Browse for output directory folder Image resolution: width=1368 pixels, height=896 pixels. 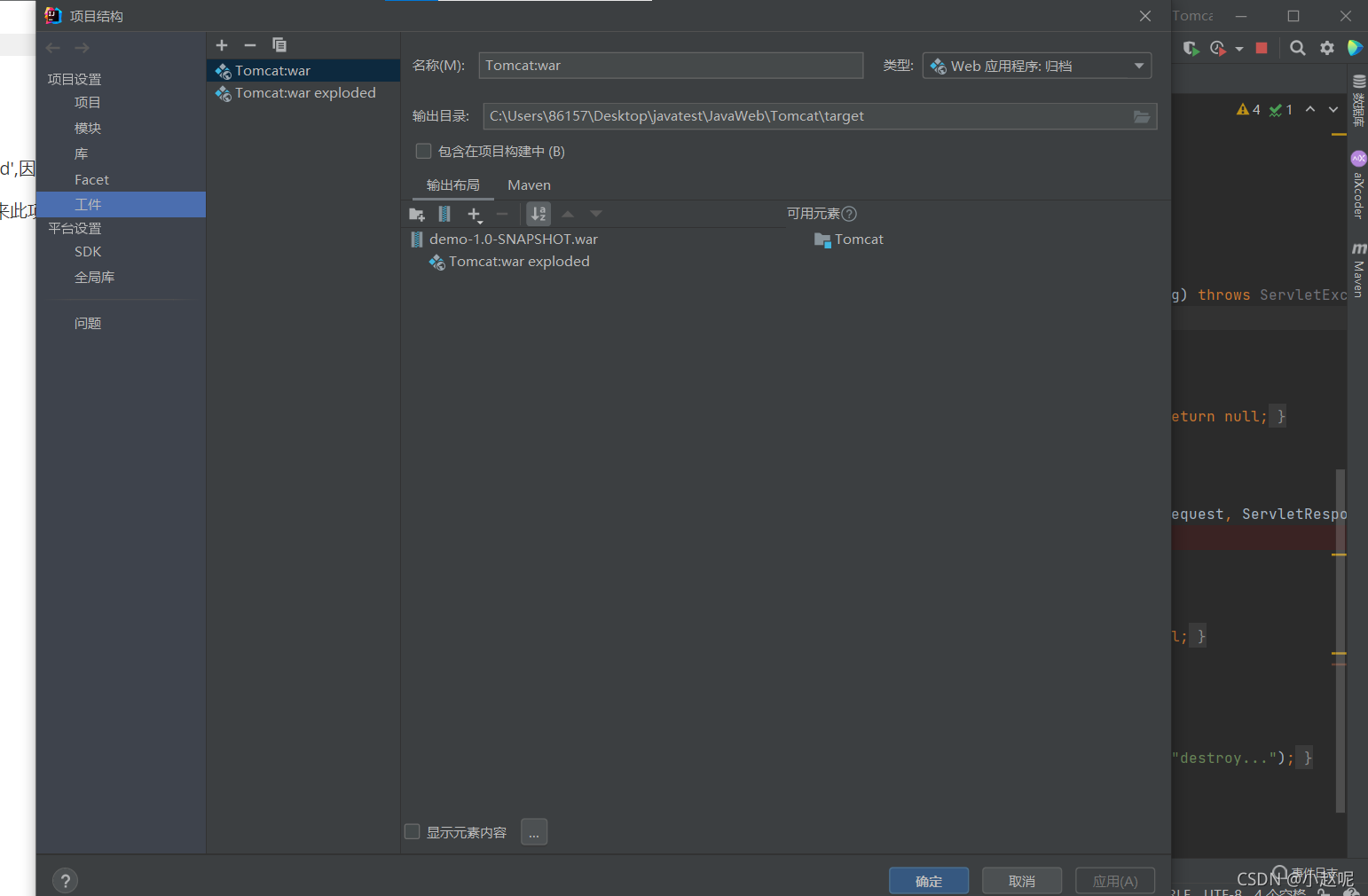pos(1142,116)
